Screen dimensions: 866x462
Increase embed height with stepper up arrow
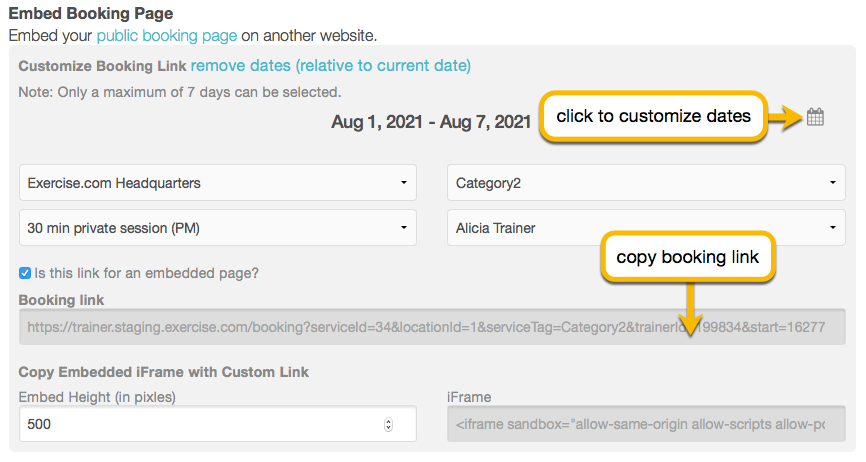389,421
